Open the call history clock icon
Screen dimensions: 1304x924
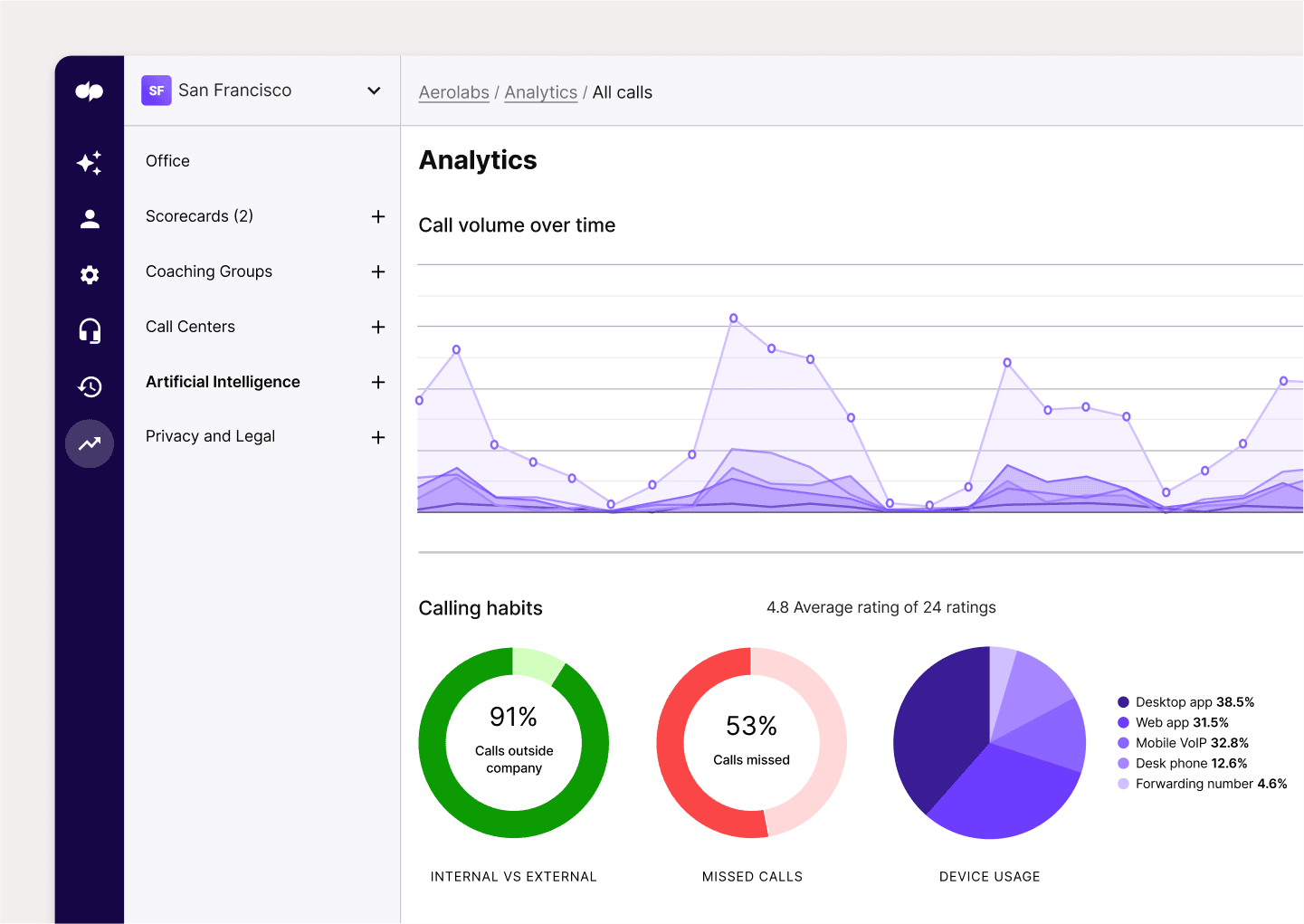[89, 386]
